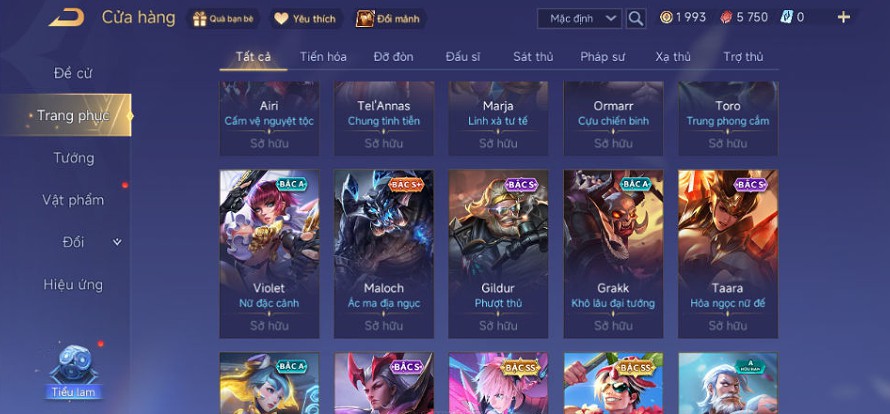Screen dimensions: 890x414
Task: Expand the Đổi sidebar submenu
Action: click(x=117, y=242)
